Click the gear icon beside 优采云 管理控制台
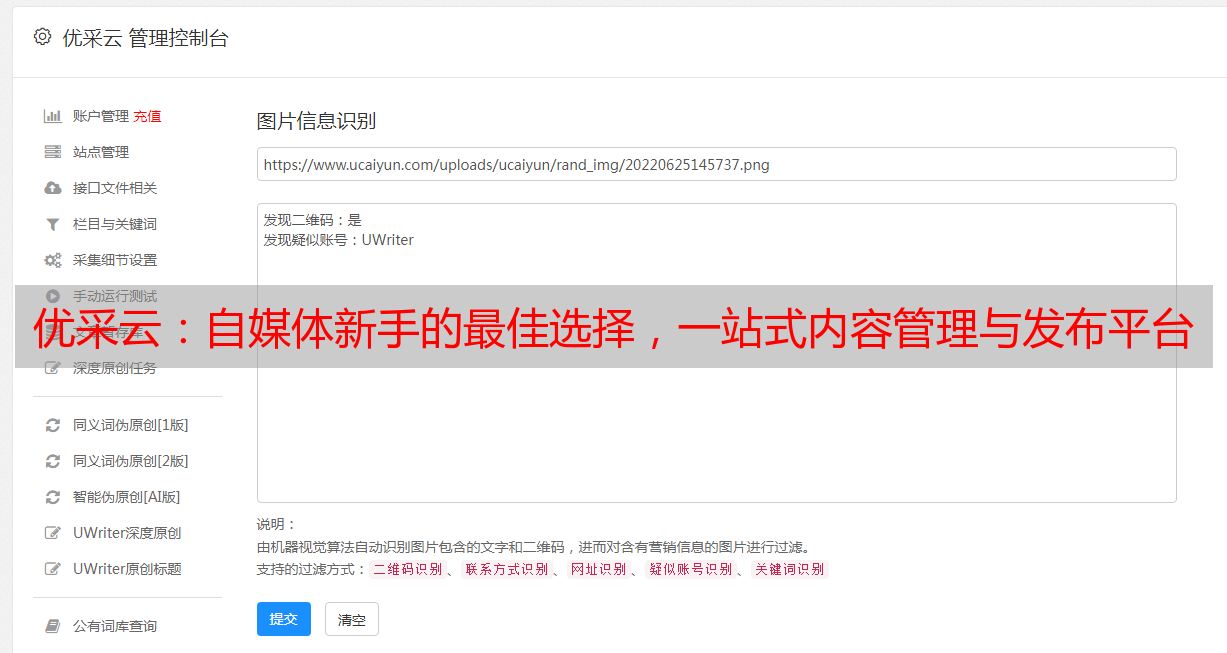Screen dimensions: 1227x653 42,37
